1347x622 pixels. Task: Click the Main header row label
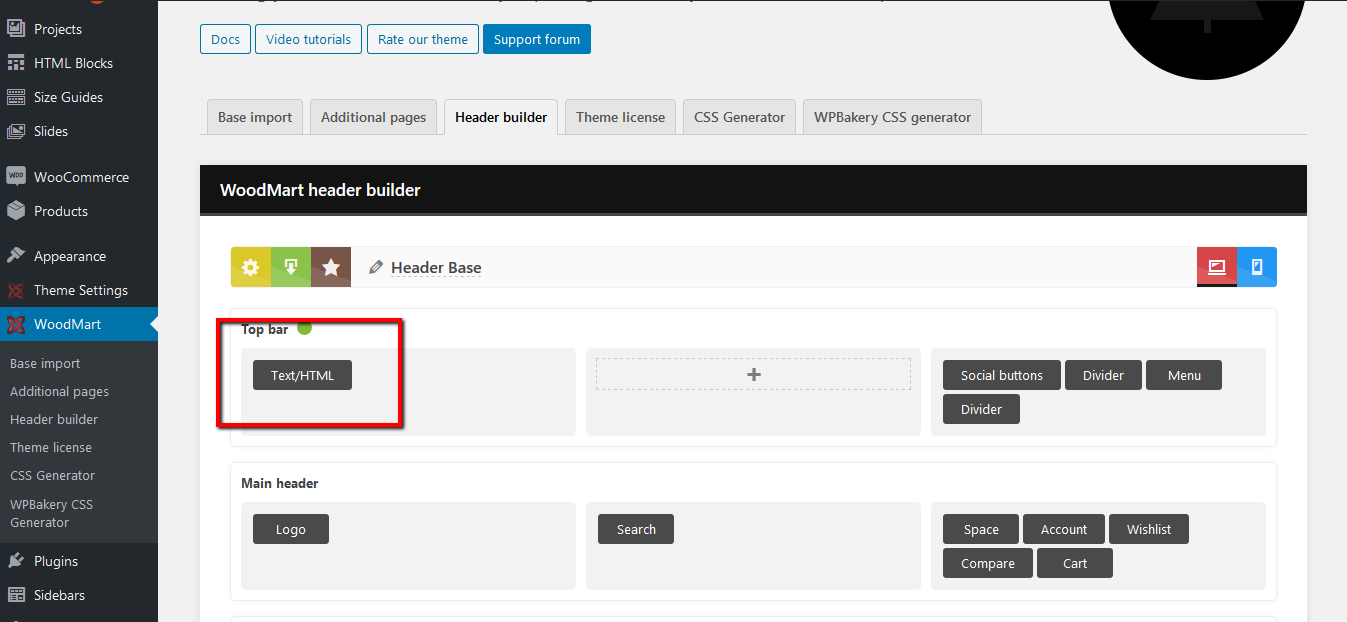[280, 483]
